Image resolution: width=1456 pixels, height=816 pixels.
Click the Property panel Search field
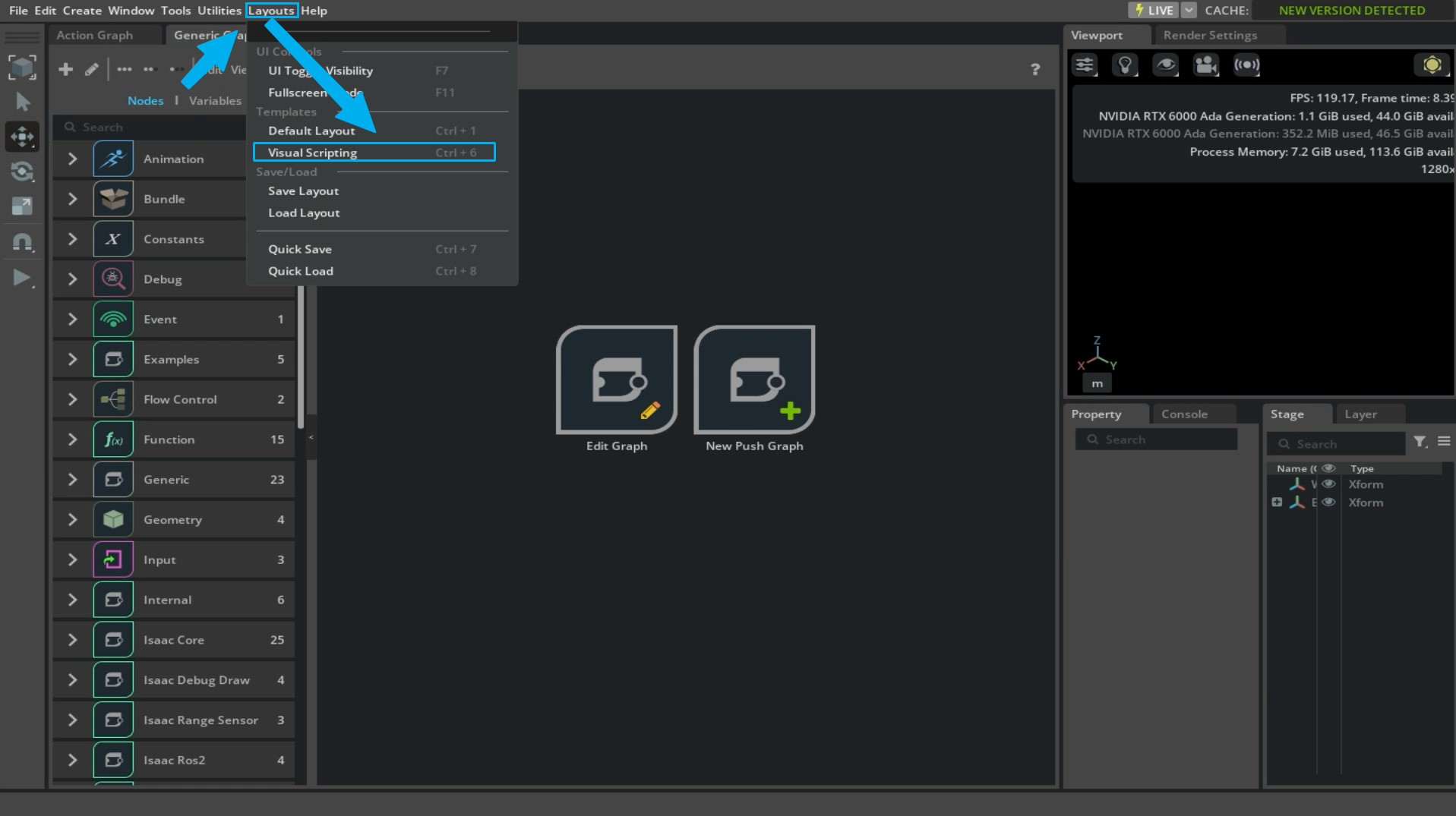(1156, 440)
